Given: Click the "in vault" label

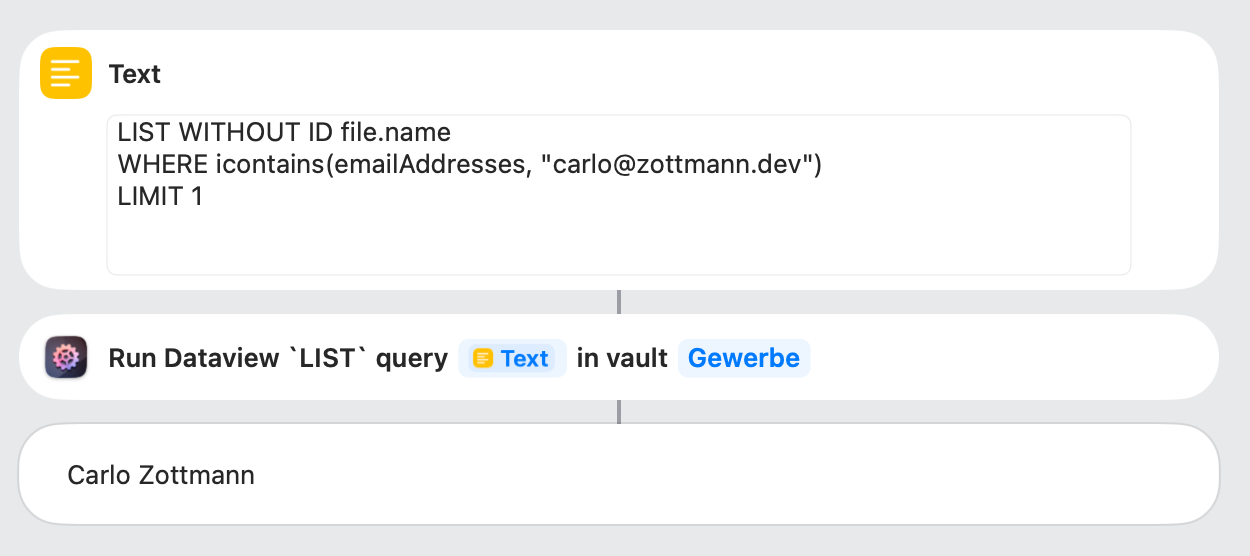Looking at the screenshot, I should pos(622,358).
